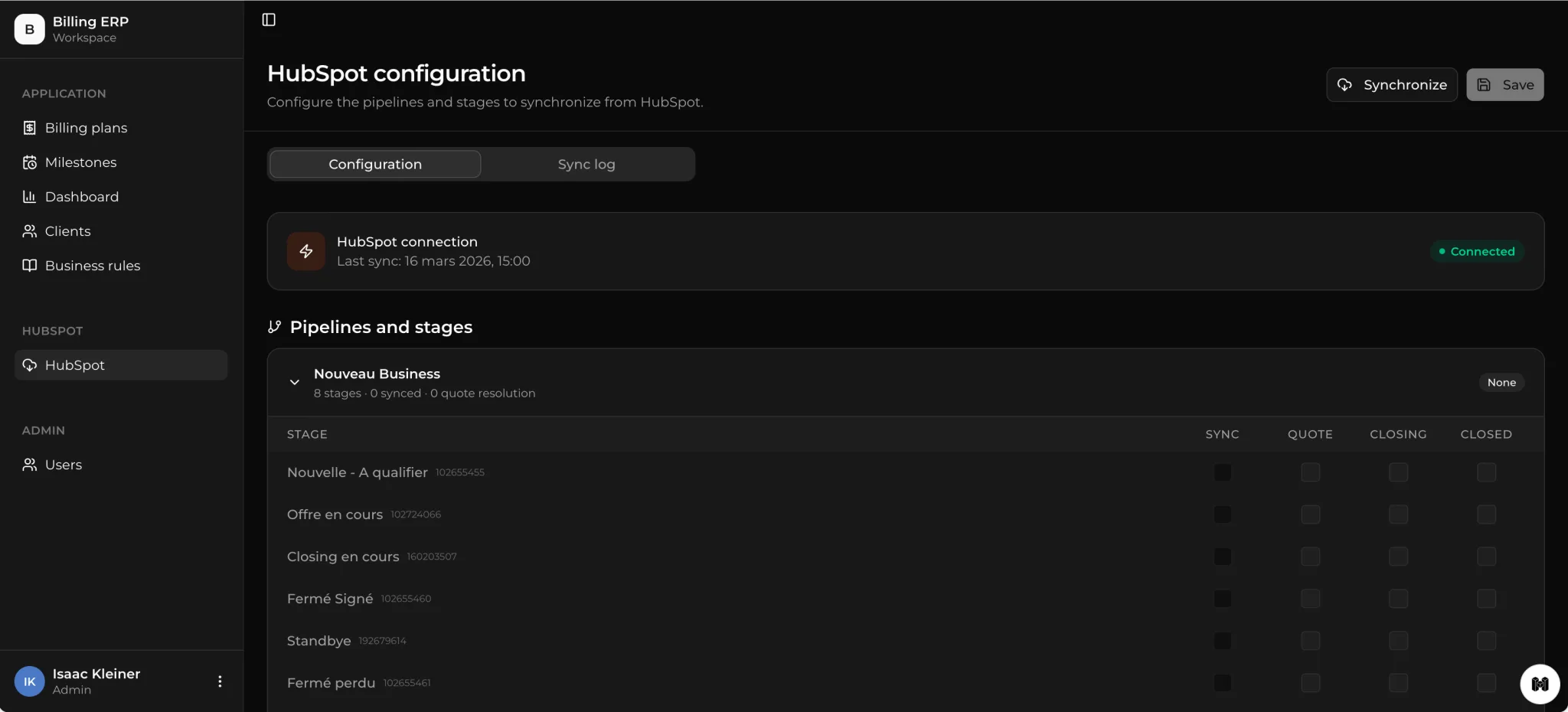Enable Sync for Standbye

[x=1223, y=641]
